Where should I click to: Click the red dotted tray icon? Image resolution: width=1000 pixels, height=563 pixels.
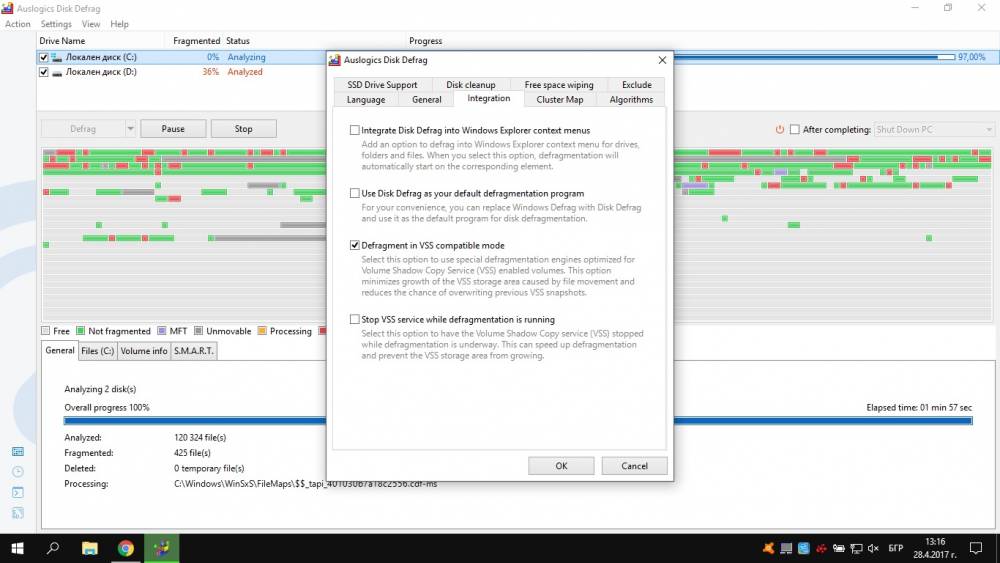pyautogui.click(x=821, y=548)
